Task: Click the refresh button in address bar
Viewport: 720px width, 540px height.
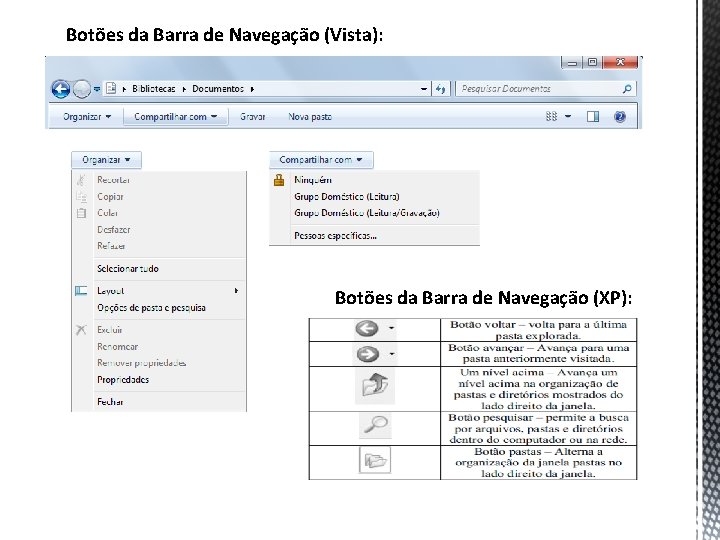Action: (440, 89)
